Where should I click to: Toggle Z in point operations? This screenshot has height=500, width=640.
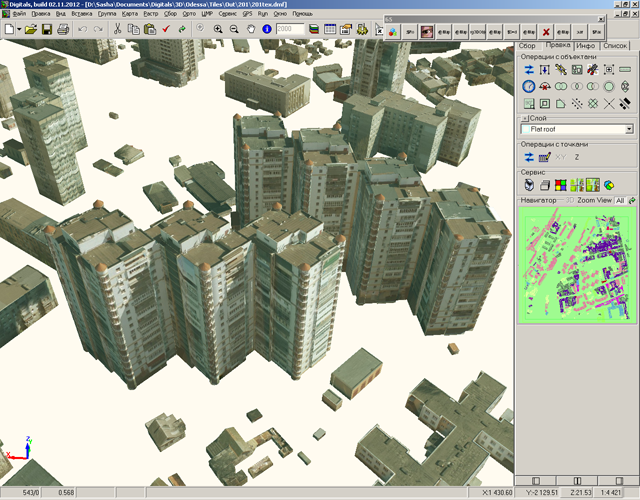(x=577, y=156)
